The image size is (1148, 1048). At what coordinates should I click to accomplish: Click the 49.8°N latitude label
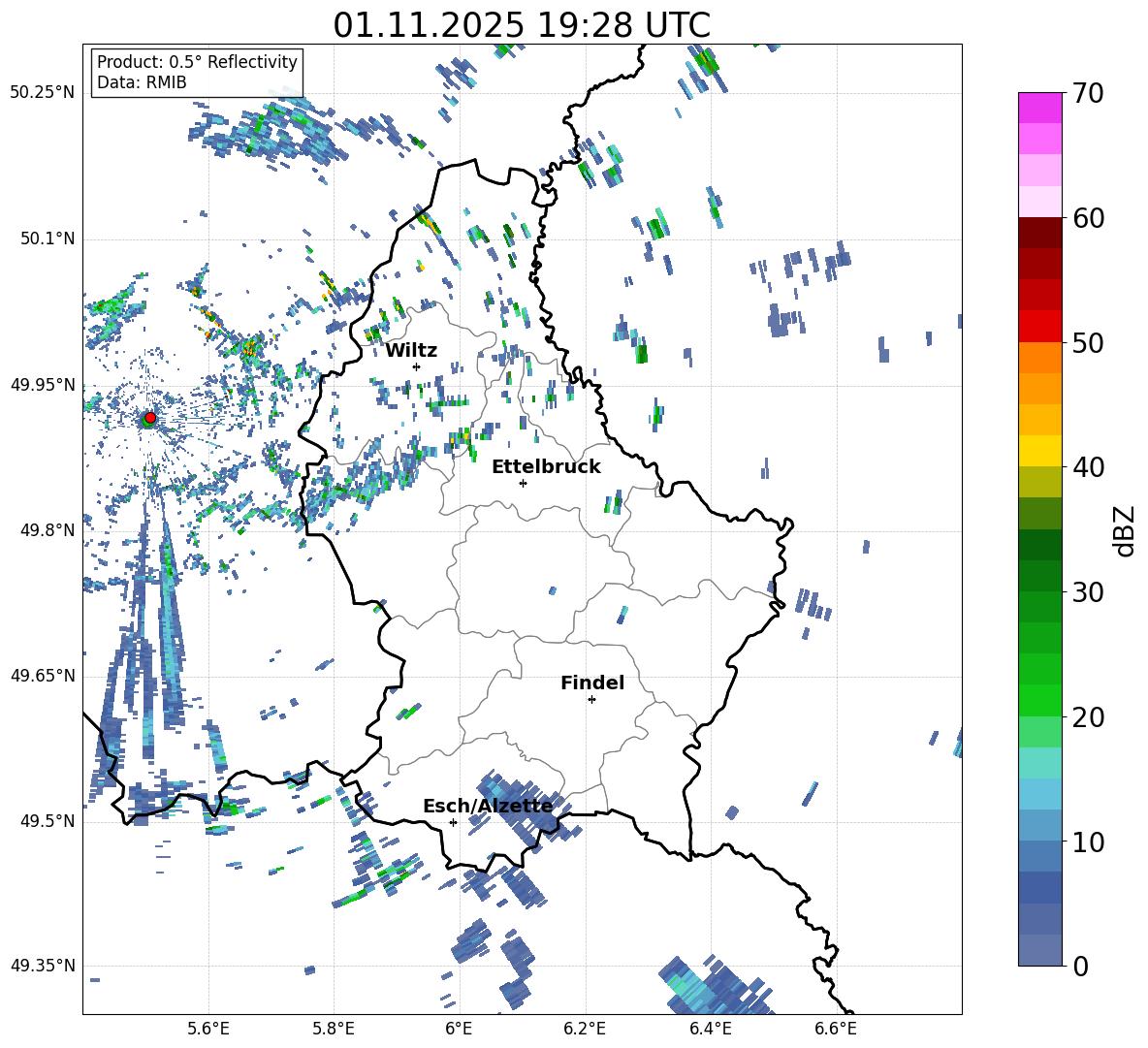[47, 530]
